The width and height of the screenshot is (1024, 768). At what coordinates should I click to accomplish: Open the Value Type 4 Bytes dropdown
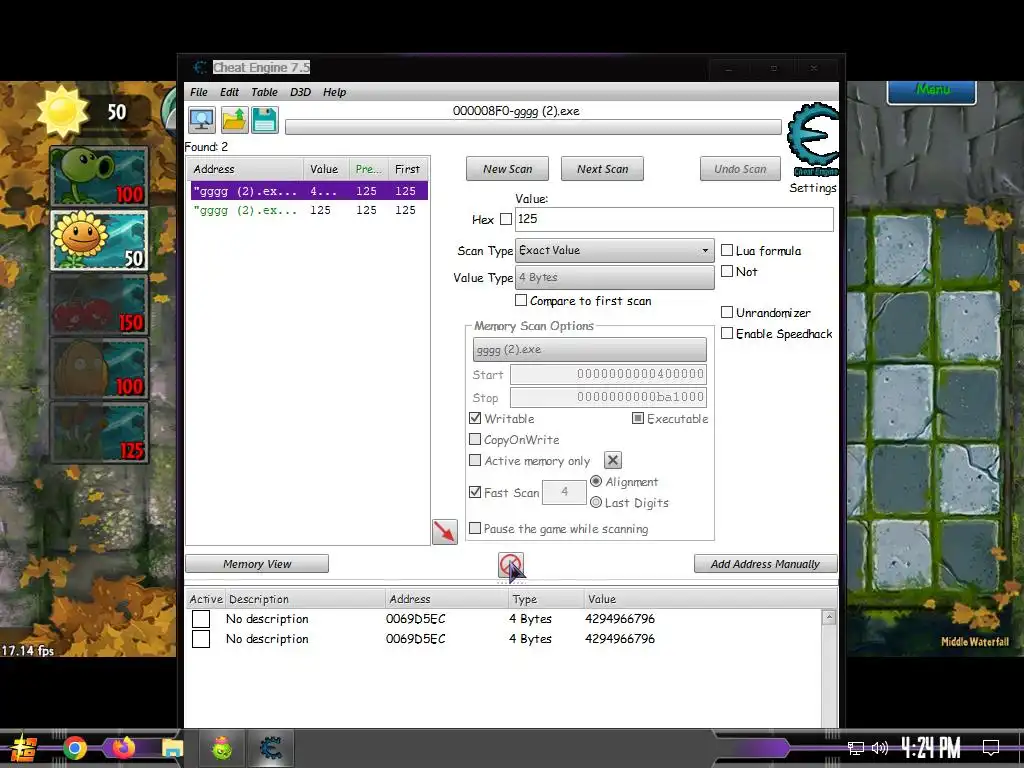(x=615, y=278)
